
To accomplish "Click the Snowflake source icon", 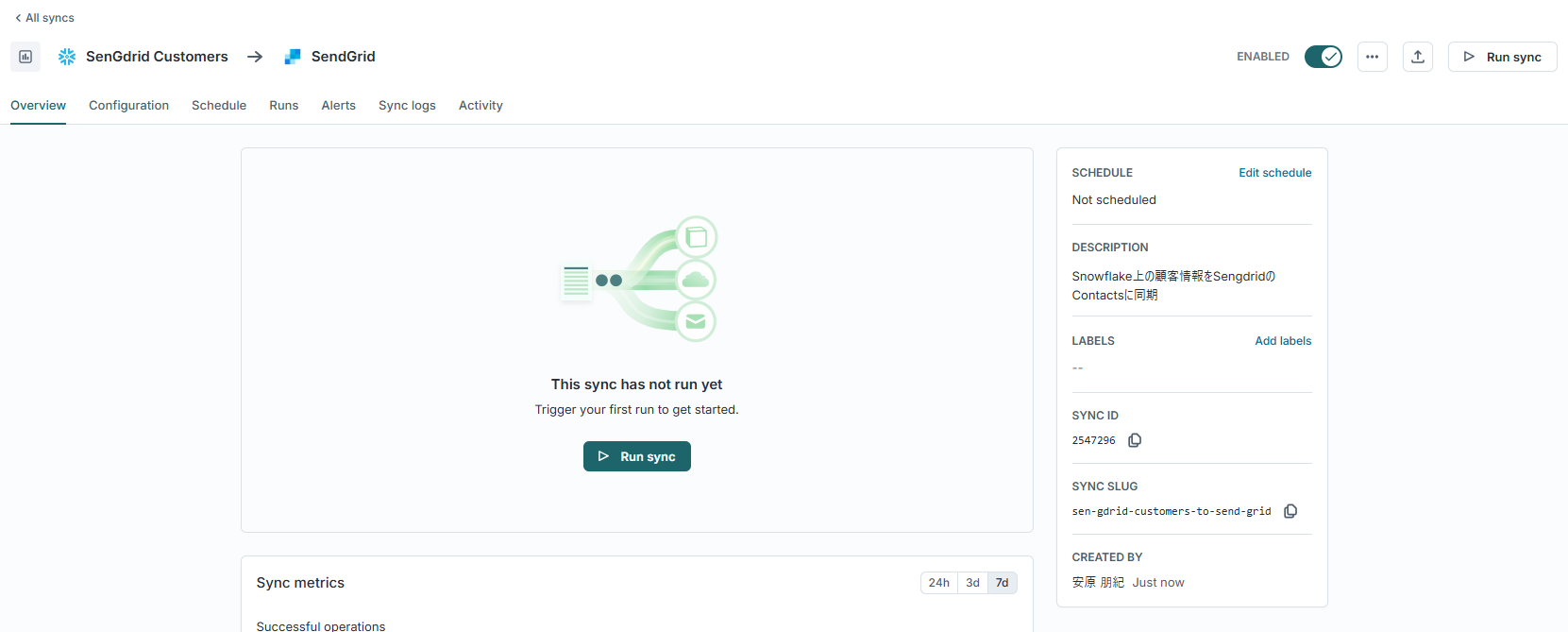I will 67,57.
